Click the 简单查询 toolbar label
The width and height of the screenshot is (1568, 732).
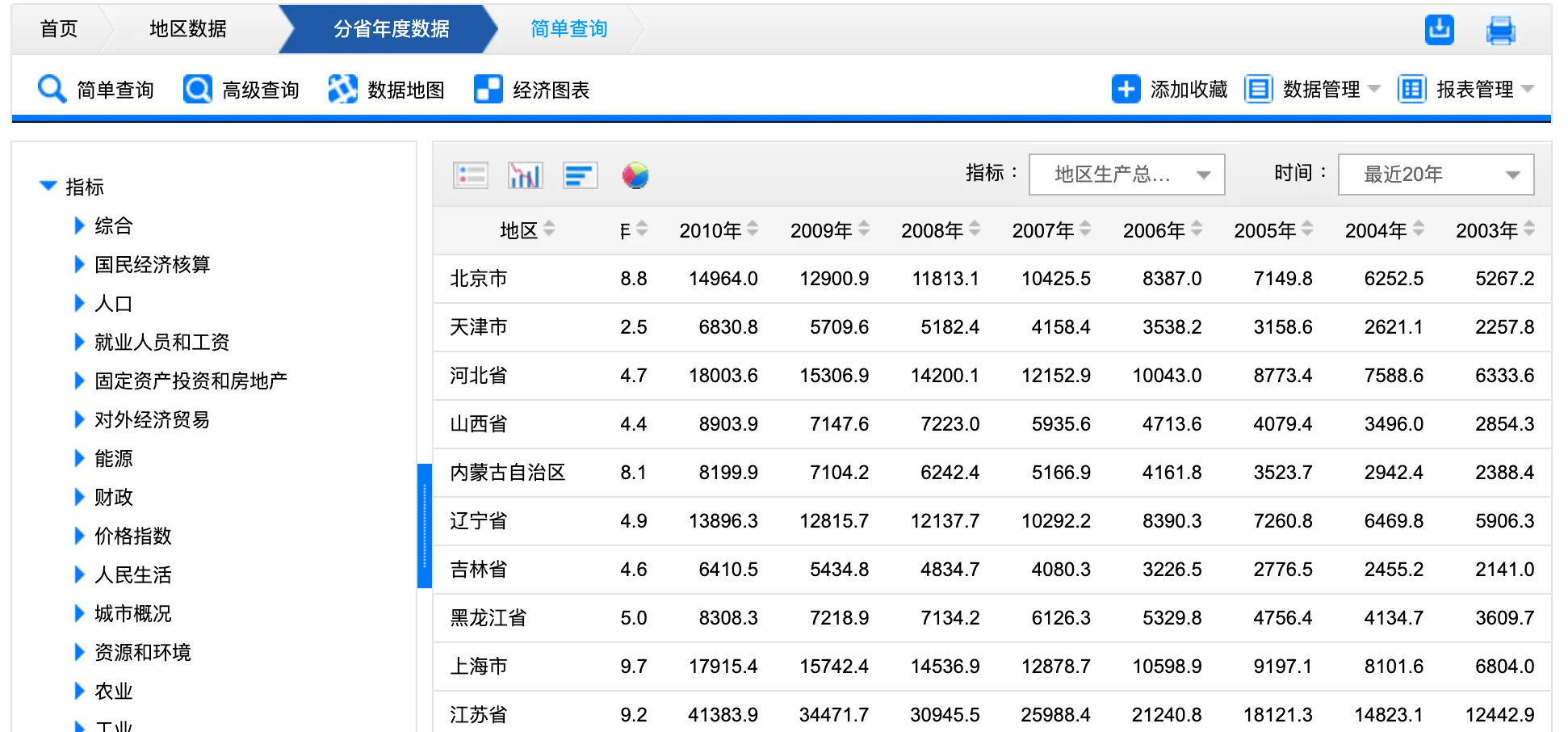click(115, 90)
